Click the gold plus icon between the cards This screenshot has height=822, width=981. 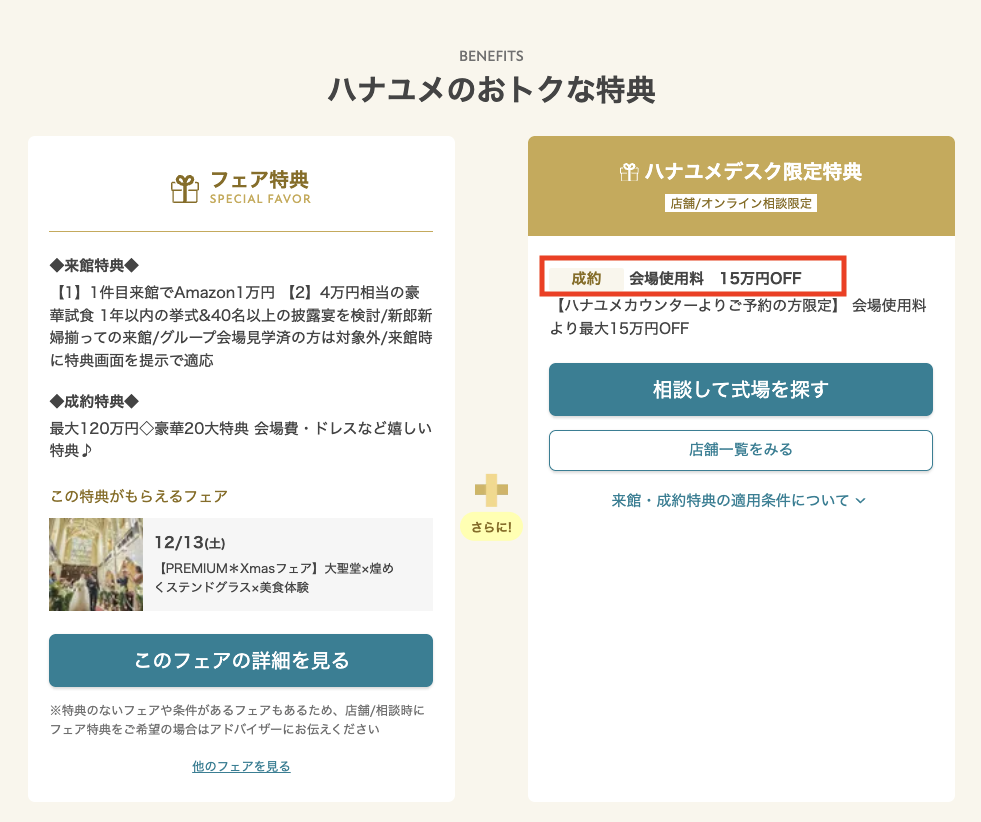click(491, 489)
